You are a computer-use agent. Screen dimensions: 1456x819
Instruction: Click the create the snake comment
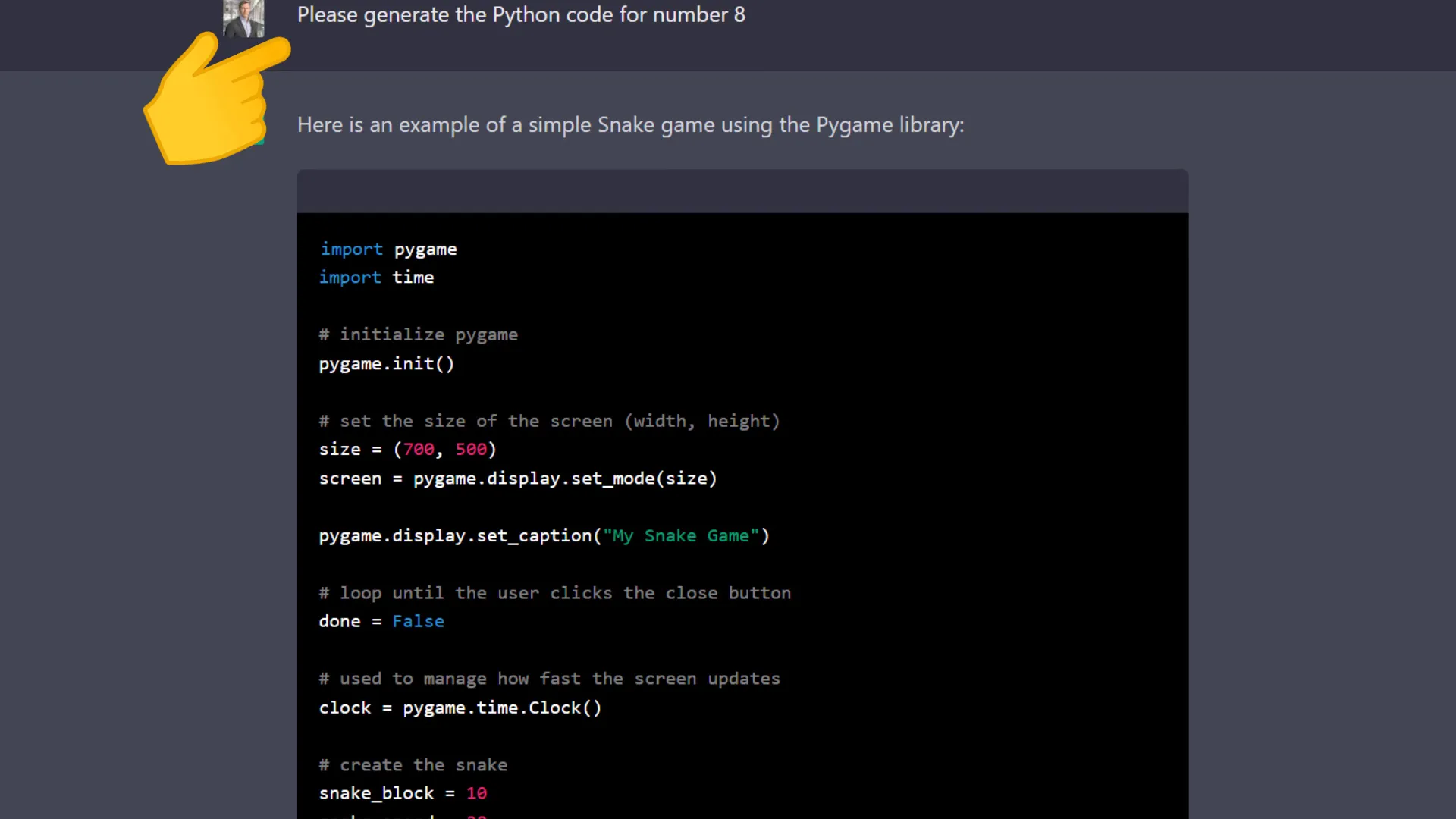coord(413,765)
